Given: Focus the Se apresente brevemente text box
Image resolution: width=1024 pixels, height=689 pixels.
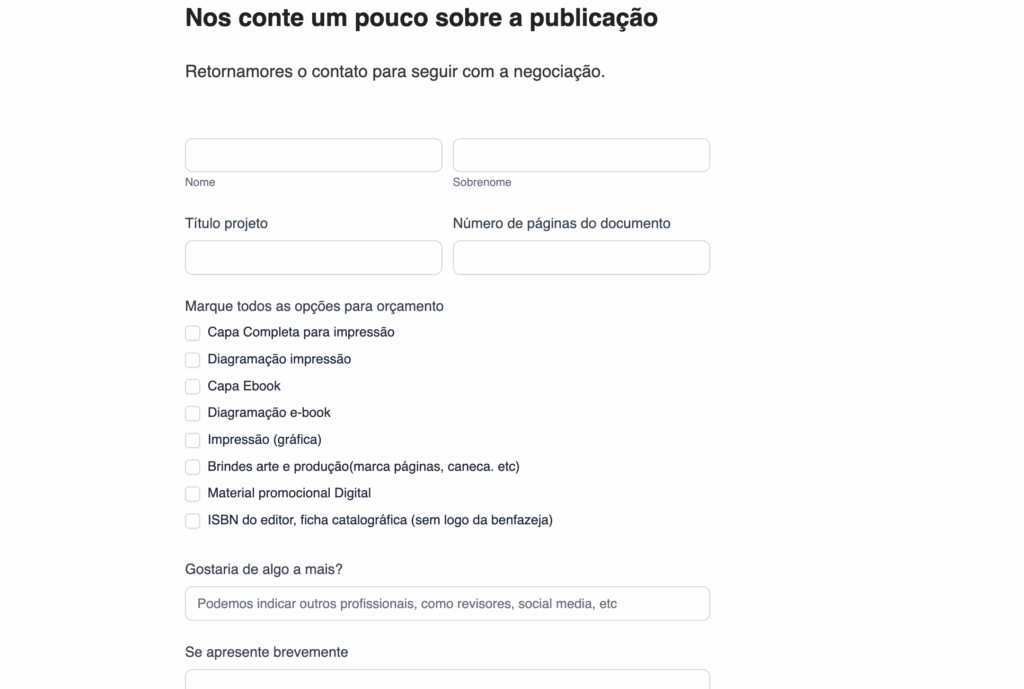Looking at the screenshot, I should [x=447, y=680].
